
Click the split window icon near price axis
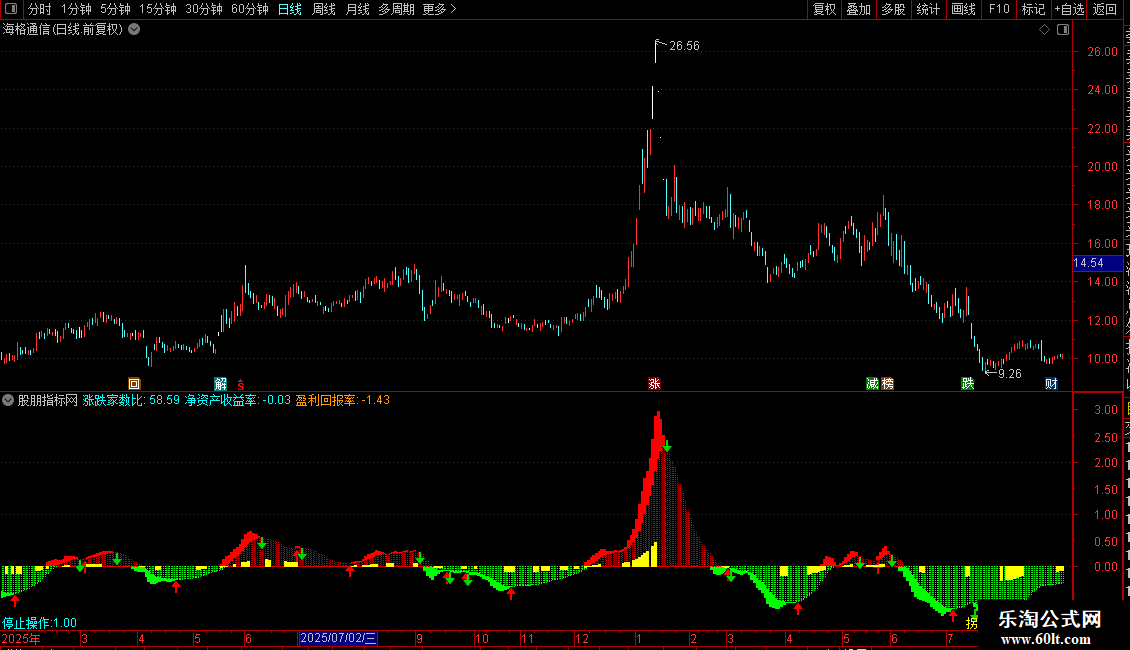(1063, 30)
